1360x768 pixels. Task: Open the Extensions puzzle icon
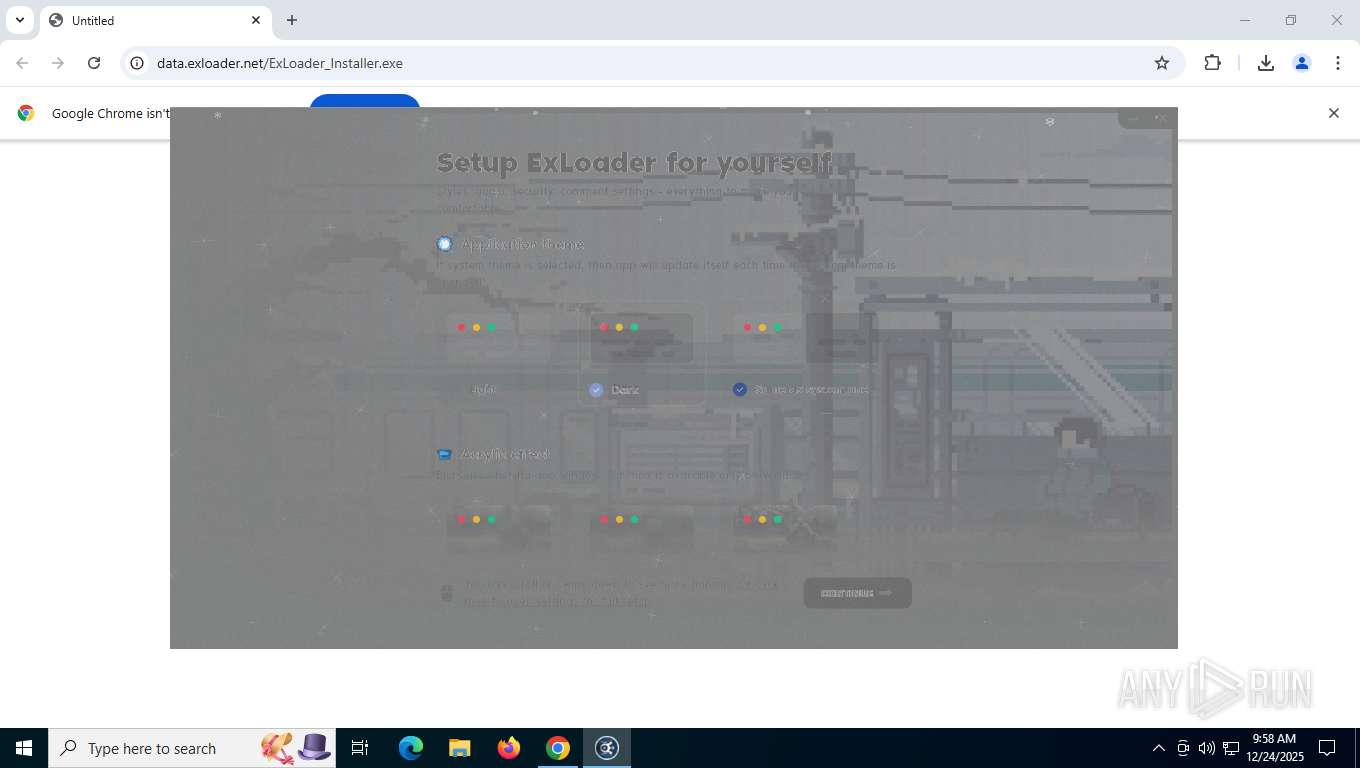coord(1212,63)
